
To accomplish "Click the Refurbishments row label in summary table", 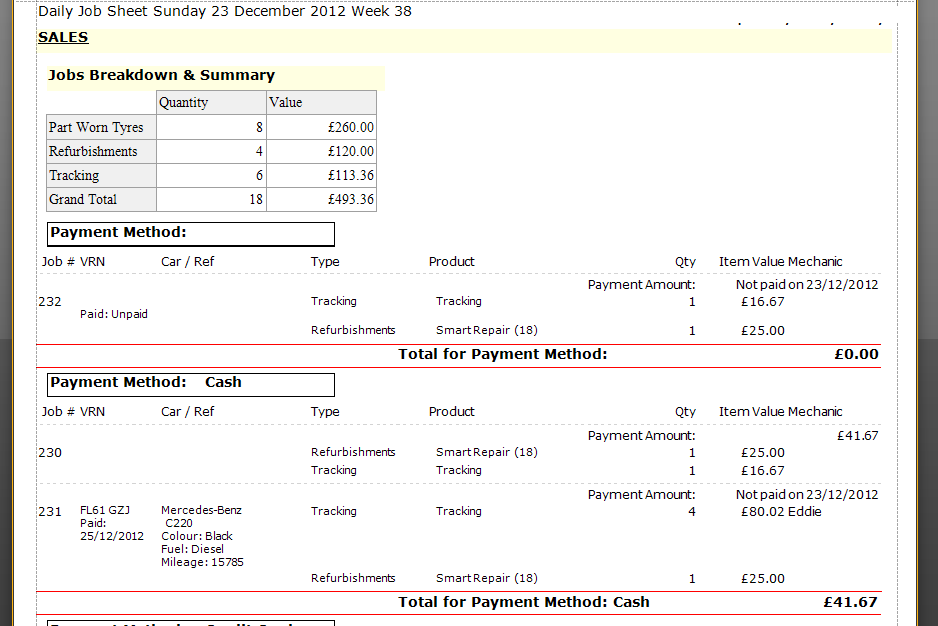I will pyautogui.click(x=93, y=151).
